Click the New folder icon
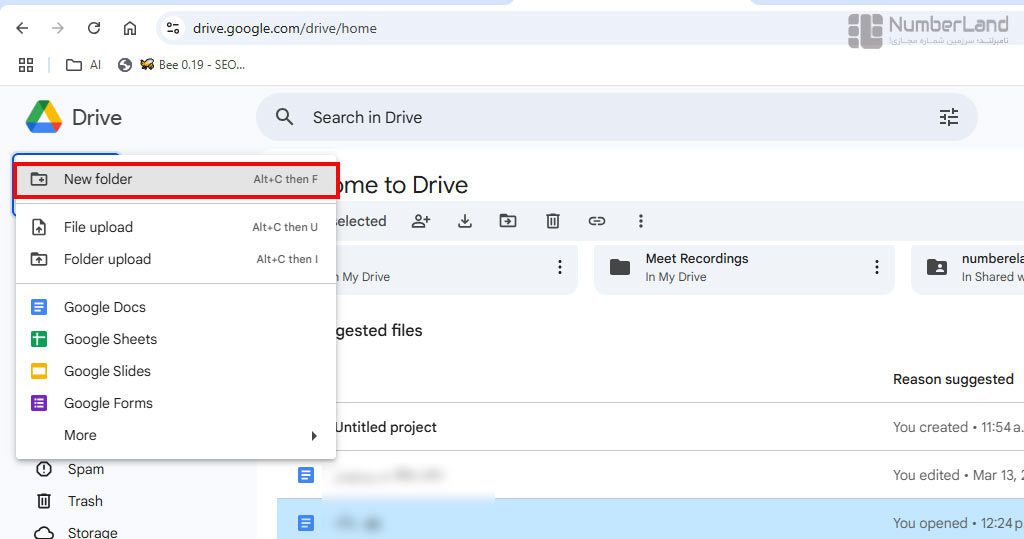The image size is (1024, 539). (39, 179)
